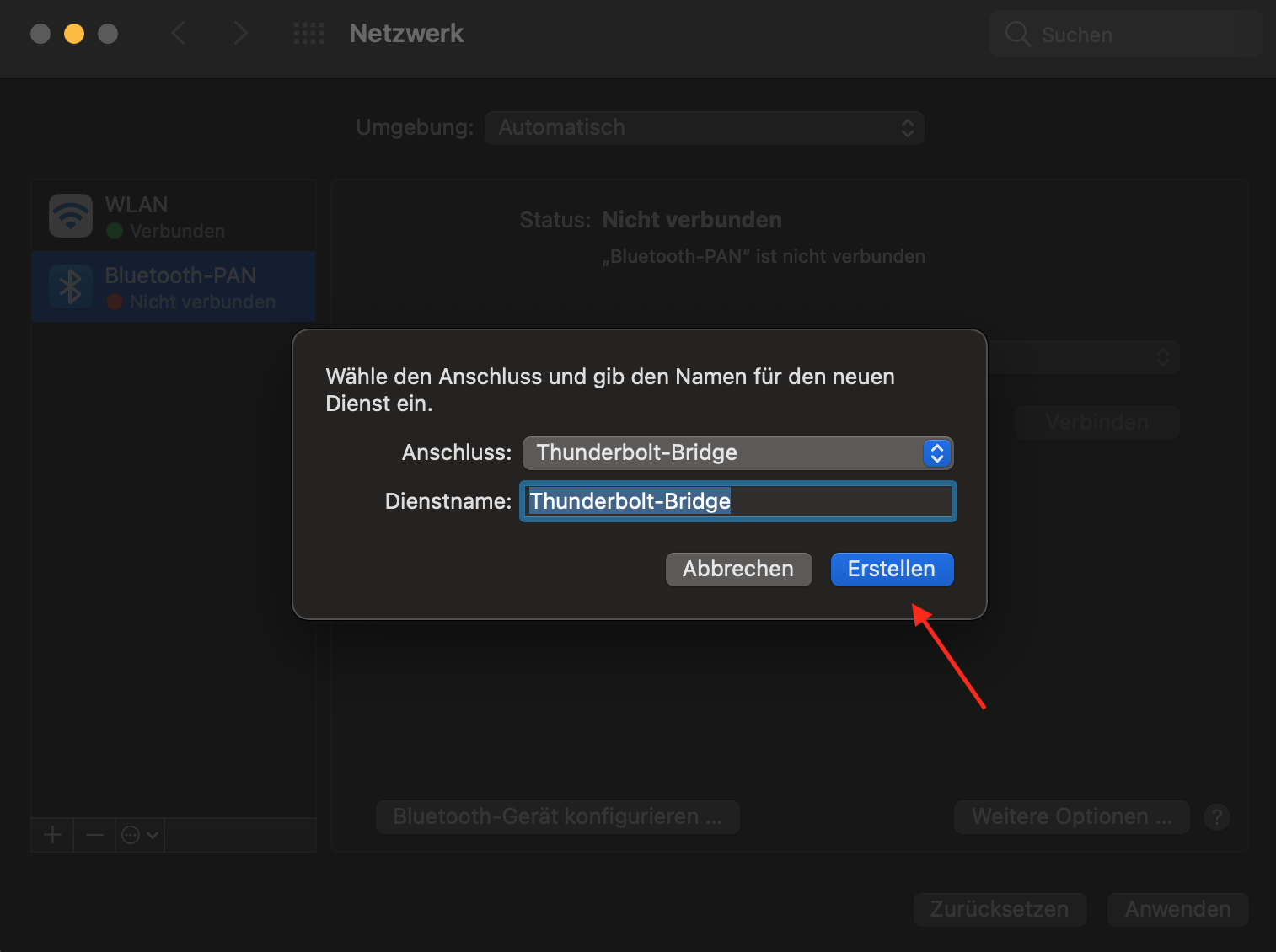Add a new network service
This screenshot has width=1276, height=952.
coord(52,835)
